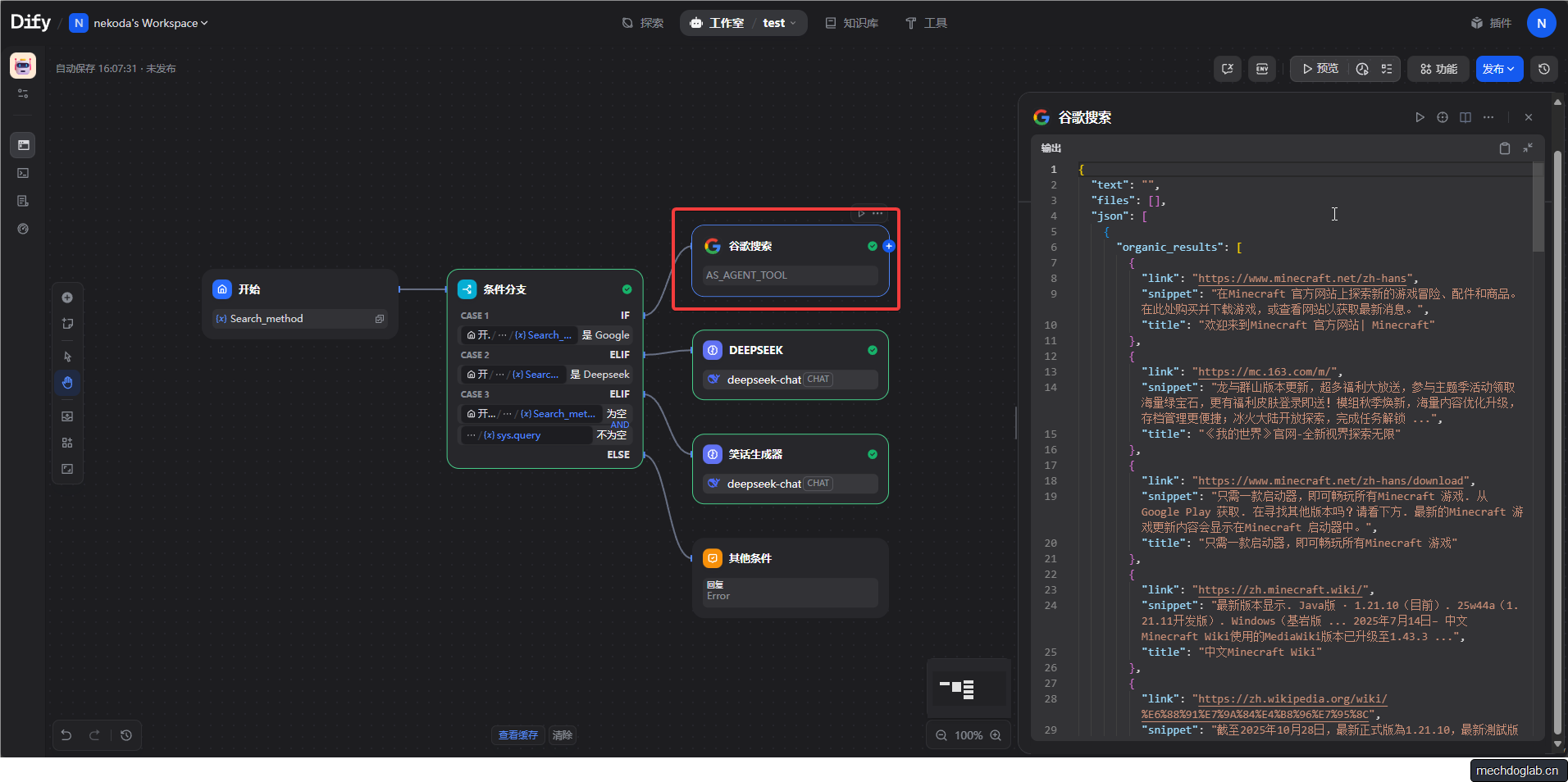The image size is (1568, 782).
Task: Click the 预览 preview button
Action: click(x=1320, y=69)
